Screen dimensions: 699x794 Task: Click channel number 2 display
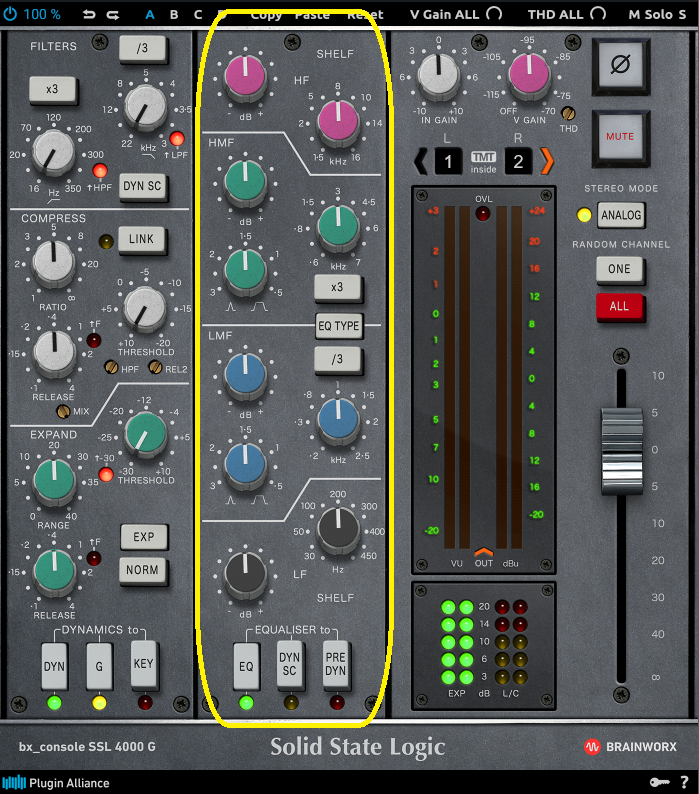coord(518,162)
